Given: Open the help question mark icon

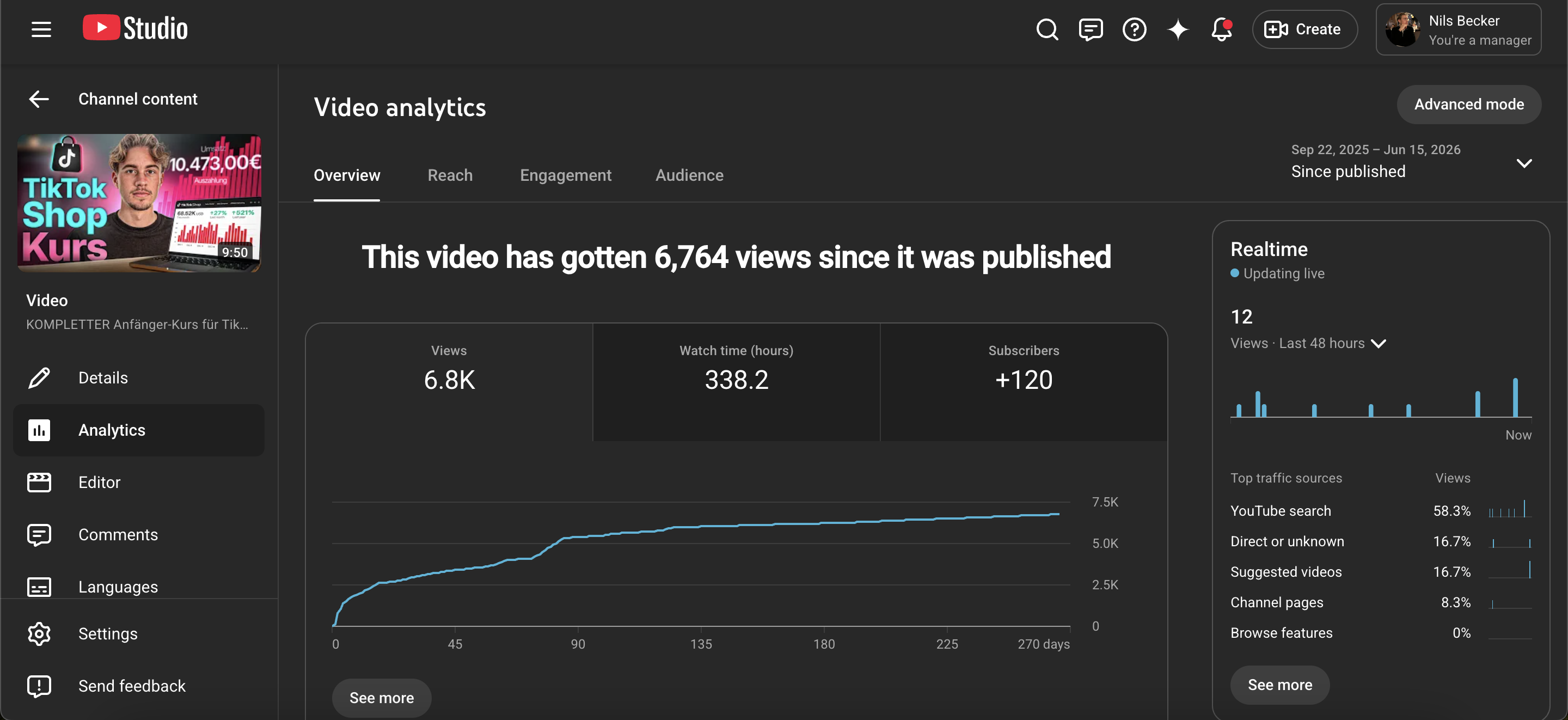Looking at the screenshot, I should tap(1134, 29).
